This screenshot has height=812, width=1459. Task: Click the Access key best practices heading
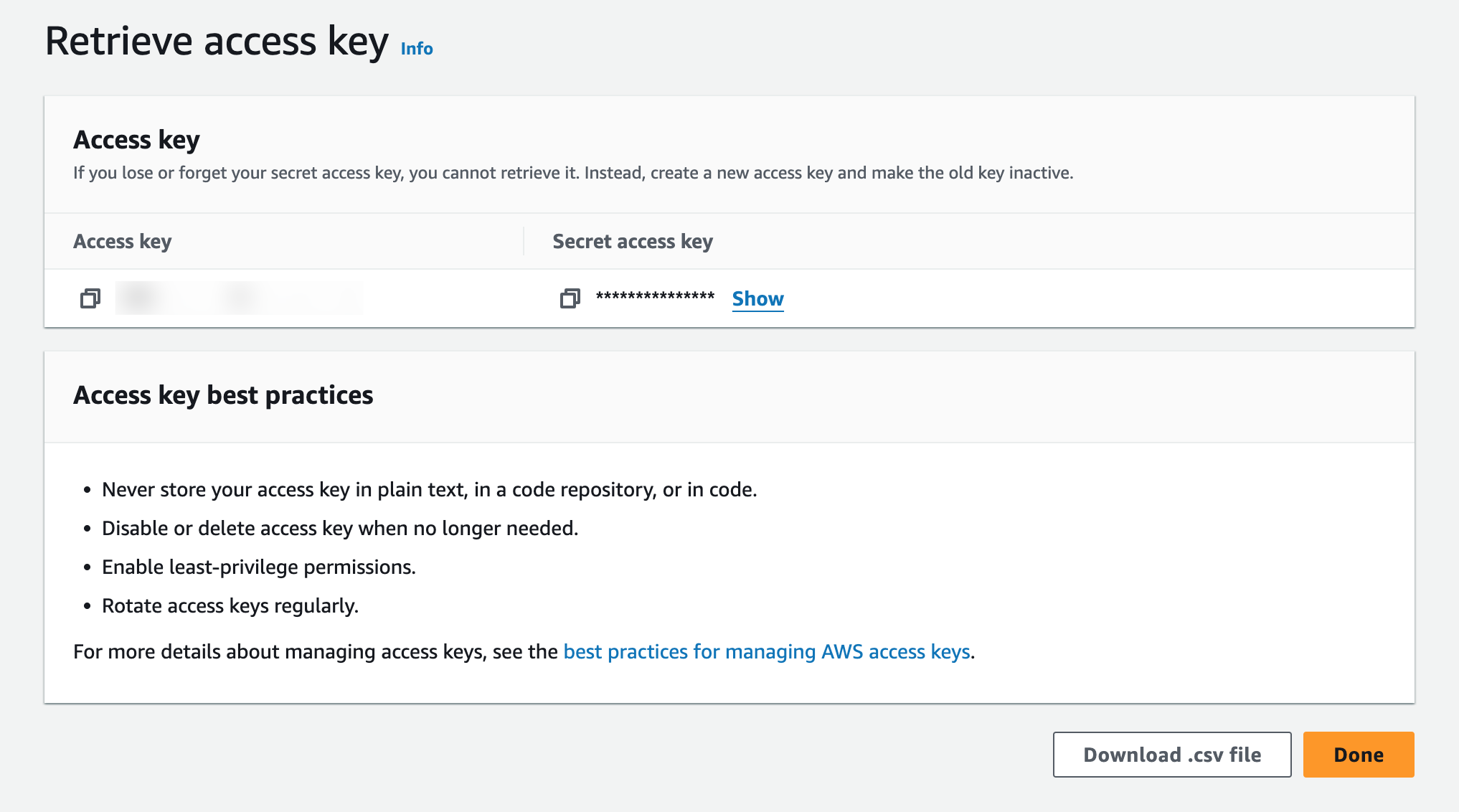tap(223, 395)
